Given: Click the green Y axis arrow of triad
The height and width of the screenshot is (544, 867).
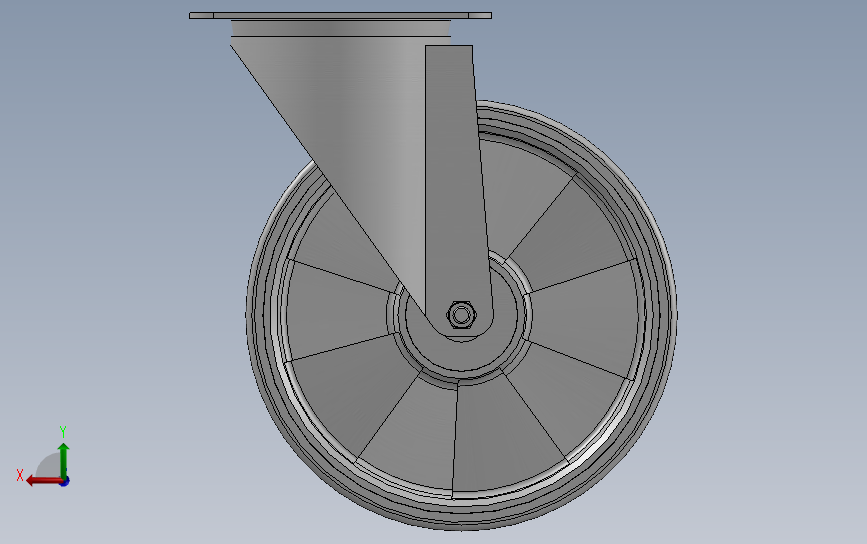Looking at the screenshot, I should [64, 460].
